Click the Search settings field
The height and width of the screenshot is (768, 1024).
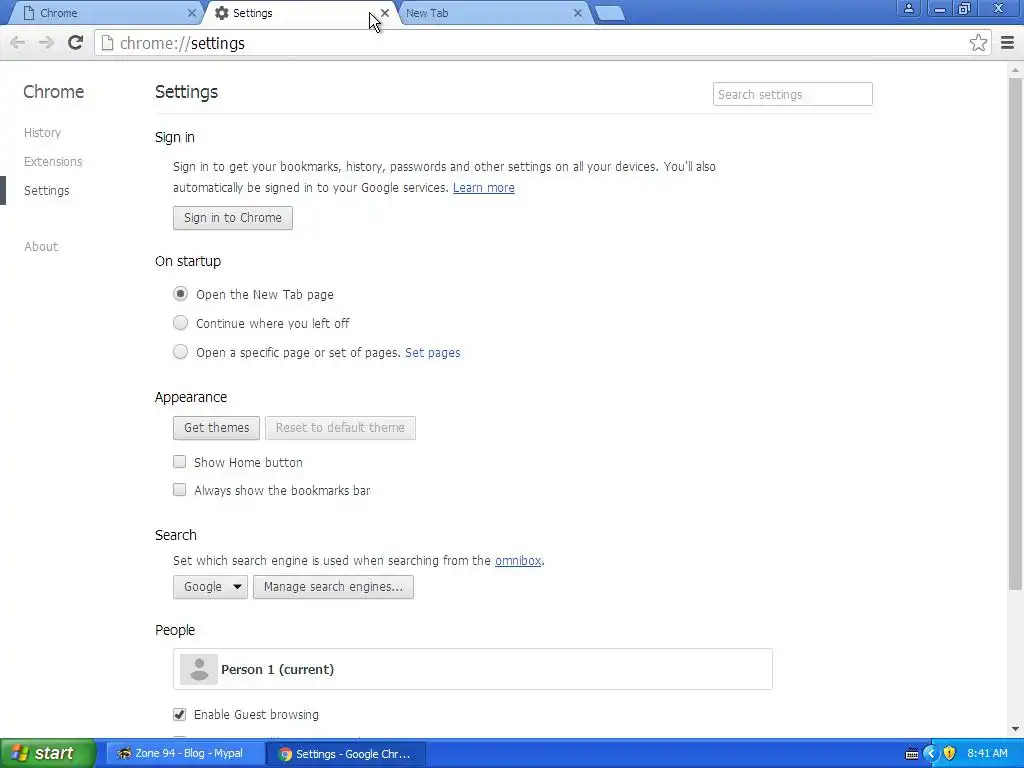click(792, 94)
